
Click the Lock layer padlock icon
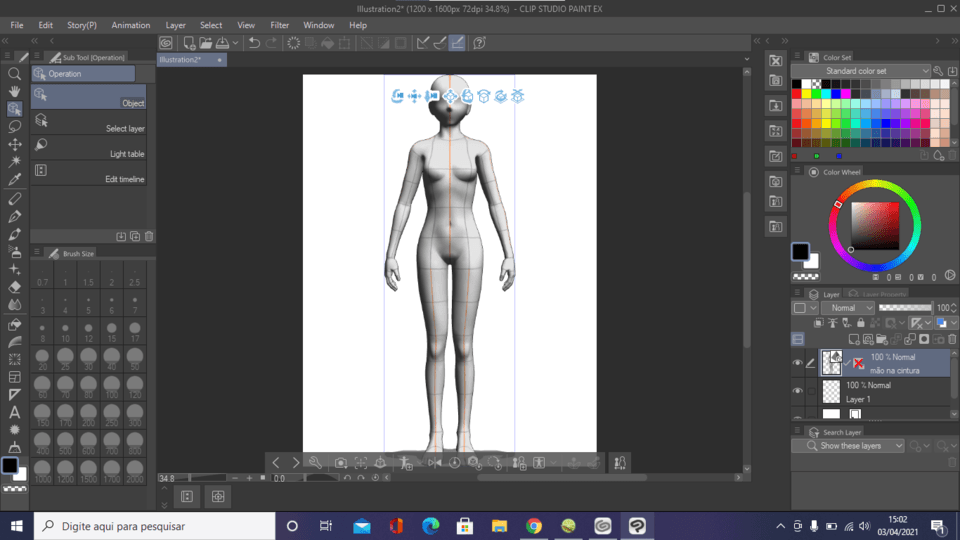click(x=861, y=323)
